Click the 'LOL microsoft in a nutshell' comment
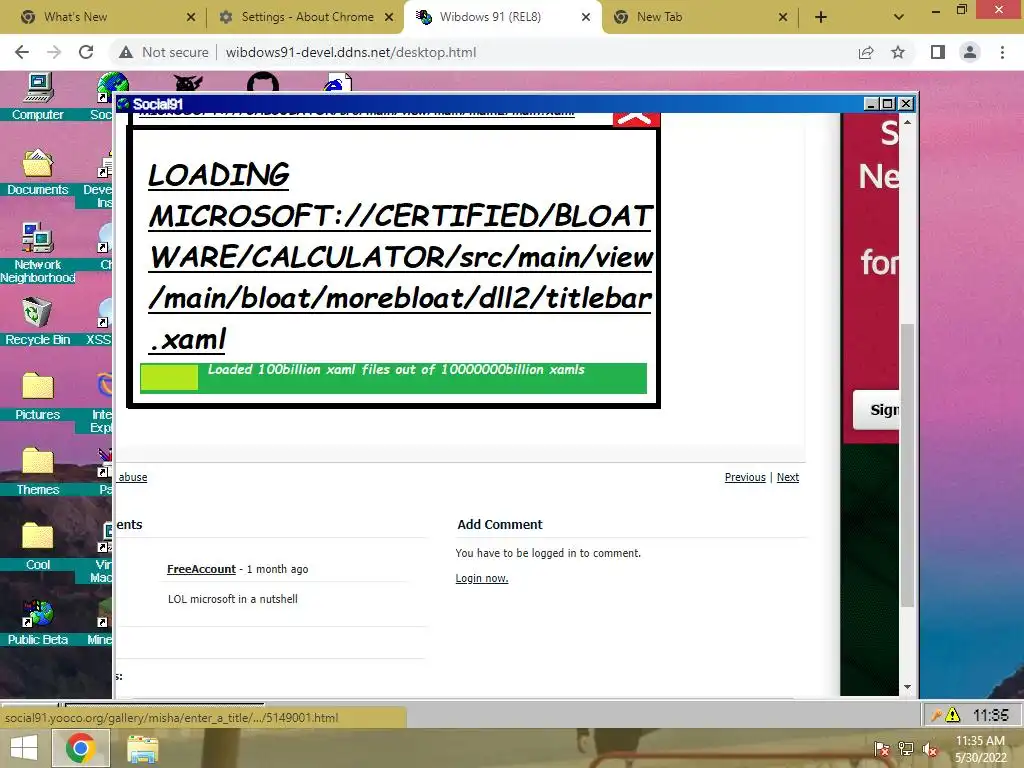Image resolution: width=1024 pixels, height=768 pixels. click(x=232, y=599)
